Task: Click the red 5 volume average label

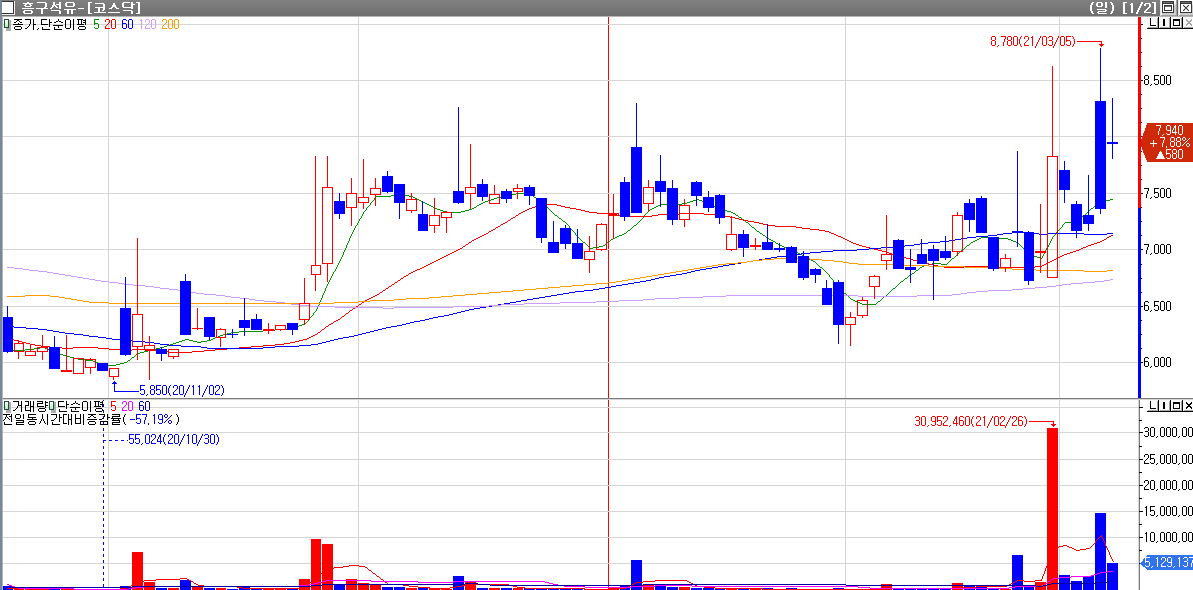Action: tap(114, 407)
